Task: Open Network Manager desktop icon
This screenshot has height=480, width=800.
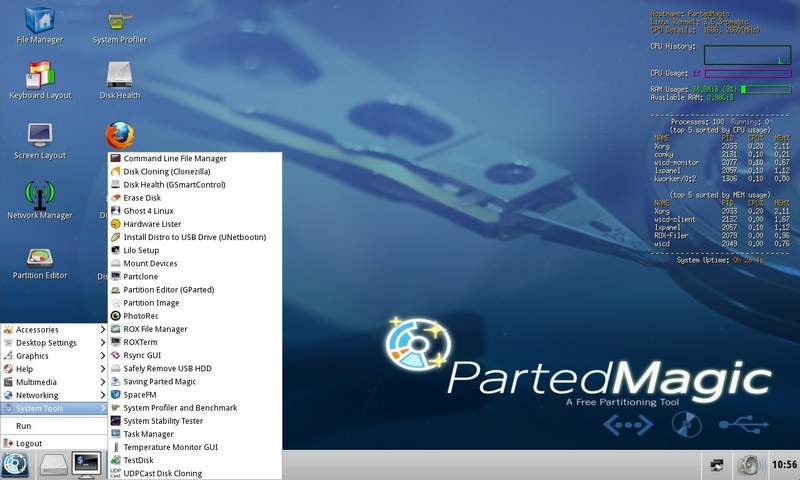Action: (x=40, y=200)
